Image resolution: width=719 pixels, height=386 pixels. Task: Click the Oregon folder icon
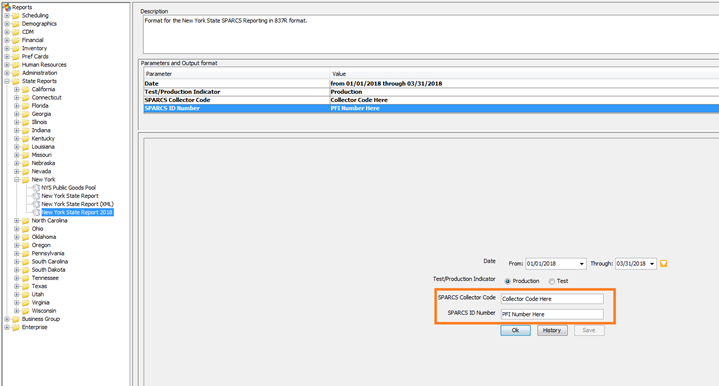[x=26, y=246]
